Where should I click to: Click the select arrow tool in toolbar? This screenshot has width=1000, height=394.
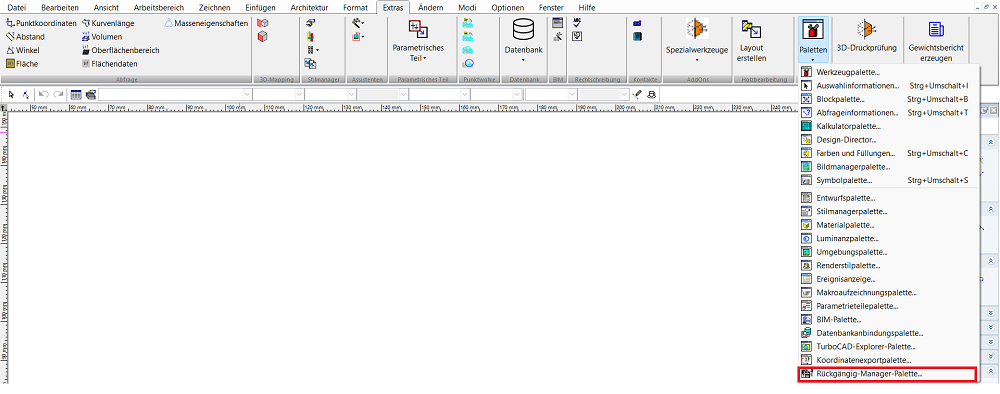(11, 94)
